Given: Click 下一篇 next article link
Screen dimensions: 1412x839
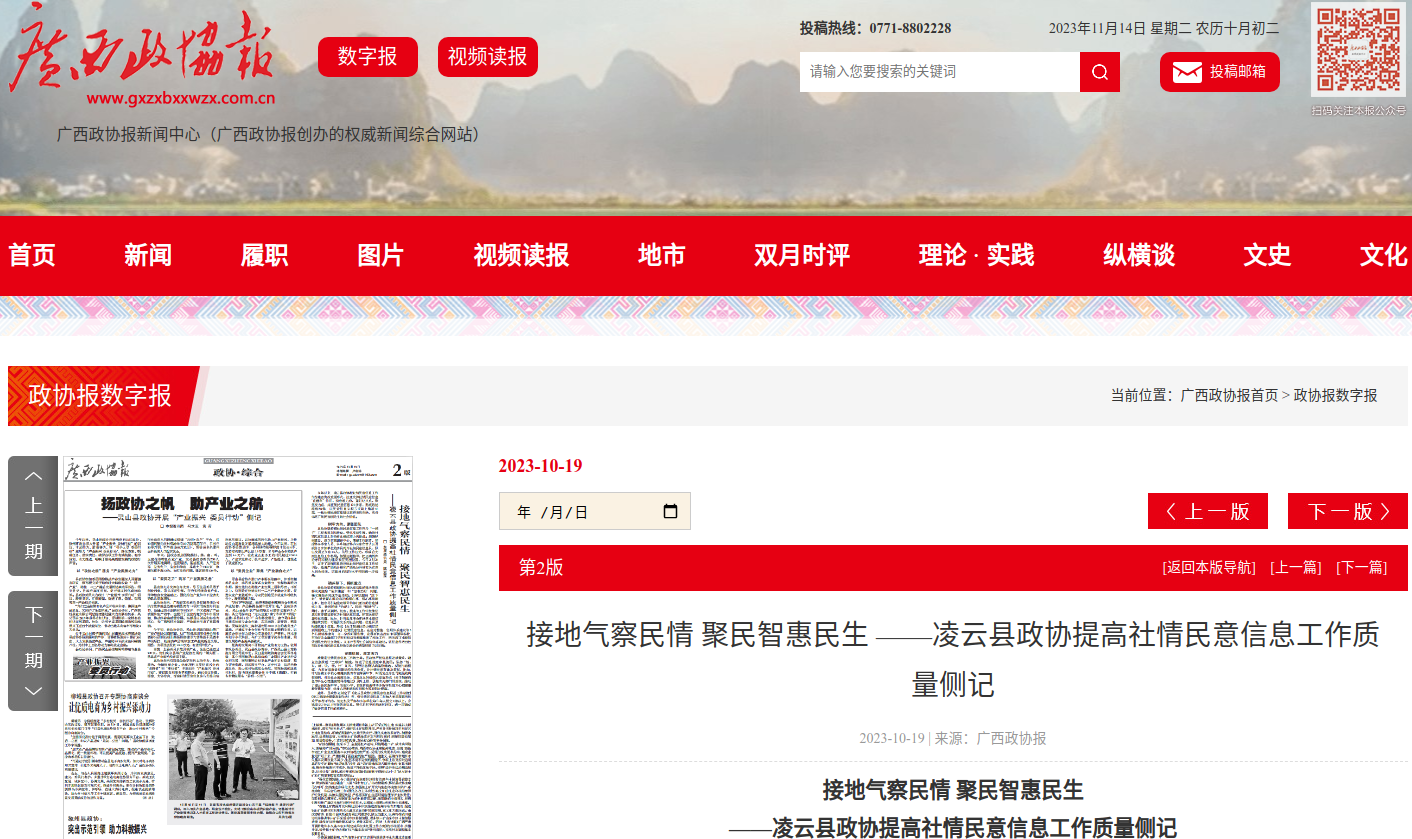Looking at the screenshot, I should 1362,567.
